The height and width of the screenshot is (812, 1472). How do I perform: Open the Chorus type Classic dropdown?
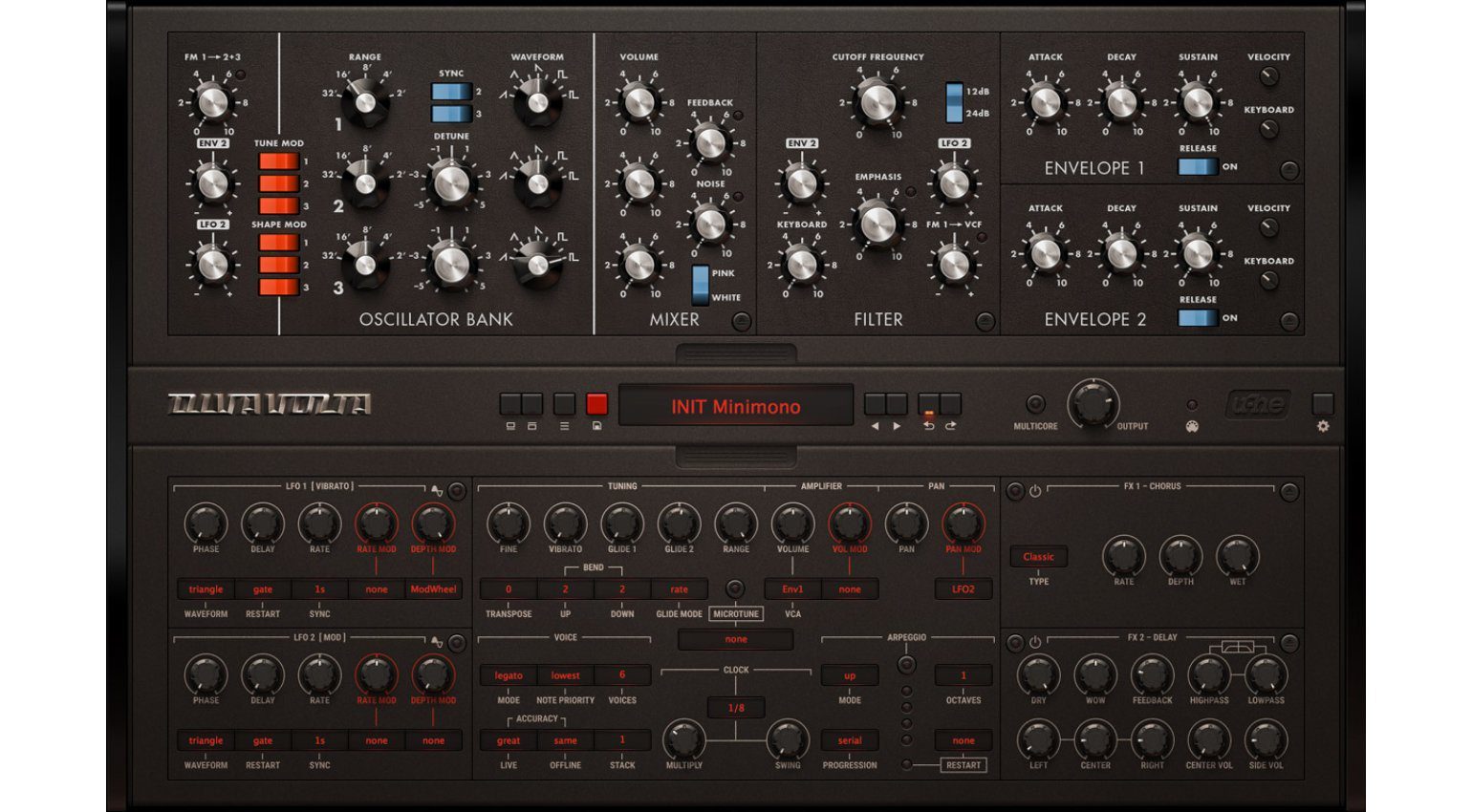(x=1038, y=557)
